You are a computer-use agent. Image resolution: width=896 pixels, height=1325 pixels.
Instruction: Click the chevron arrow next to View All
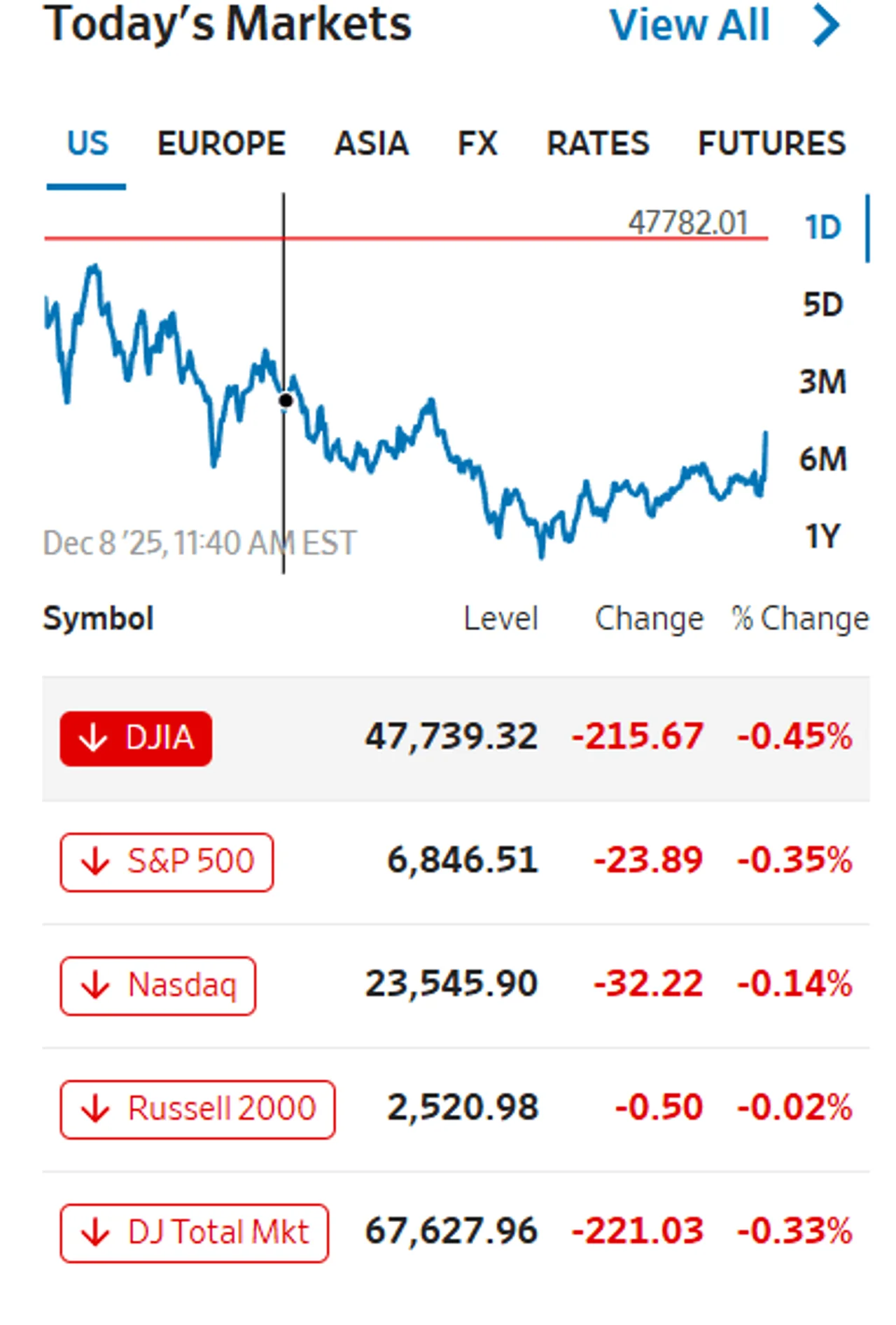(827, 25)
